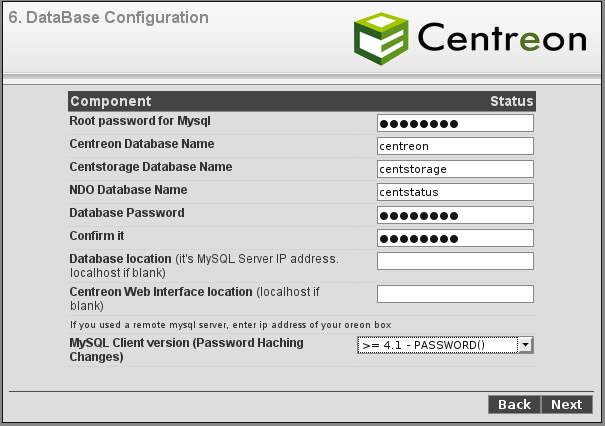Go to the previous step with Back
This screenshot has height=426, width=605.
click(x=514, y=404)
